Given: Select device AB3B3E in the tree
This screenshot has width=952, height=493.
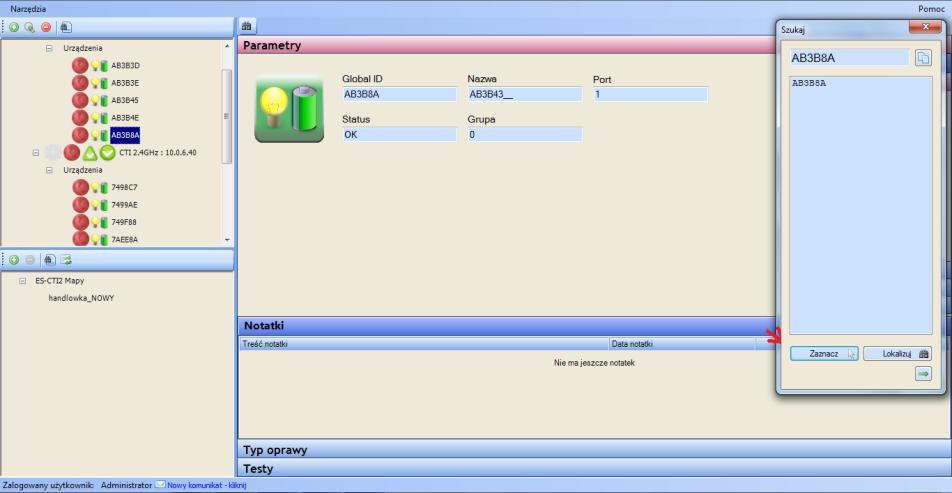Looking at the screenshot, I should 126,83.
